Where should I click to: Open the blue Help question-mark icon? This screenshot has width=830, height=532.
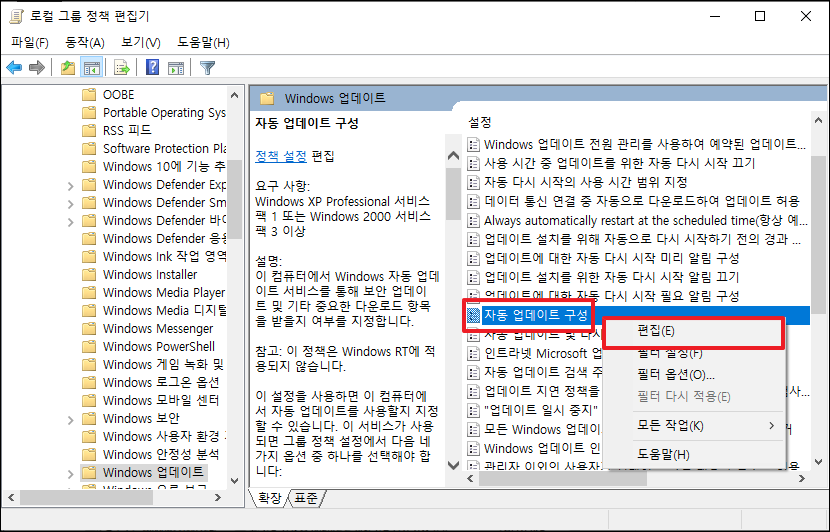point(152,67)
